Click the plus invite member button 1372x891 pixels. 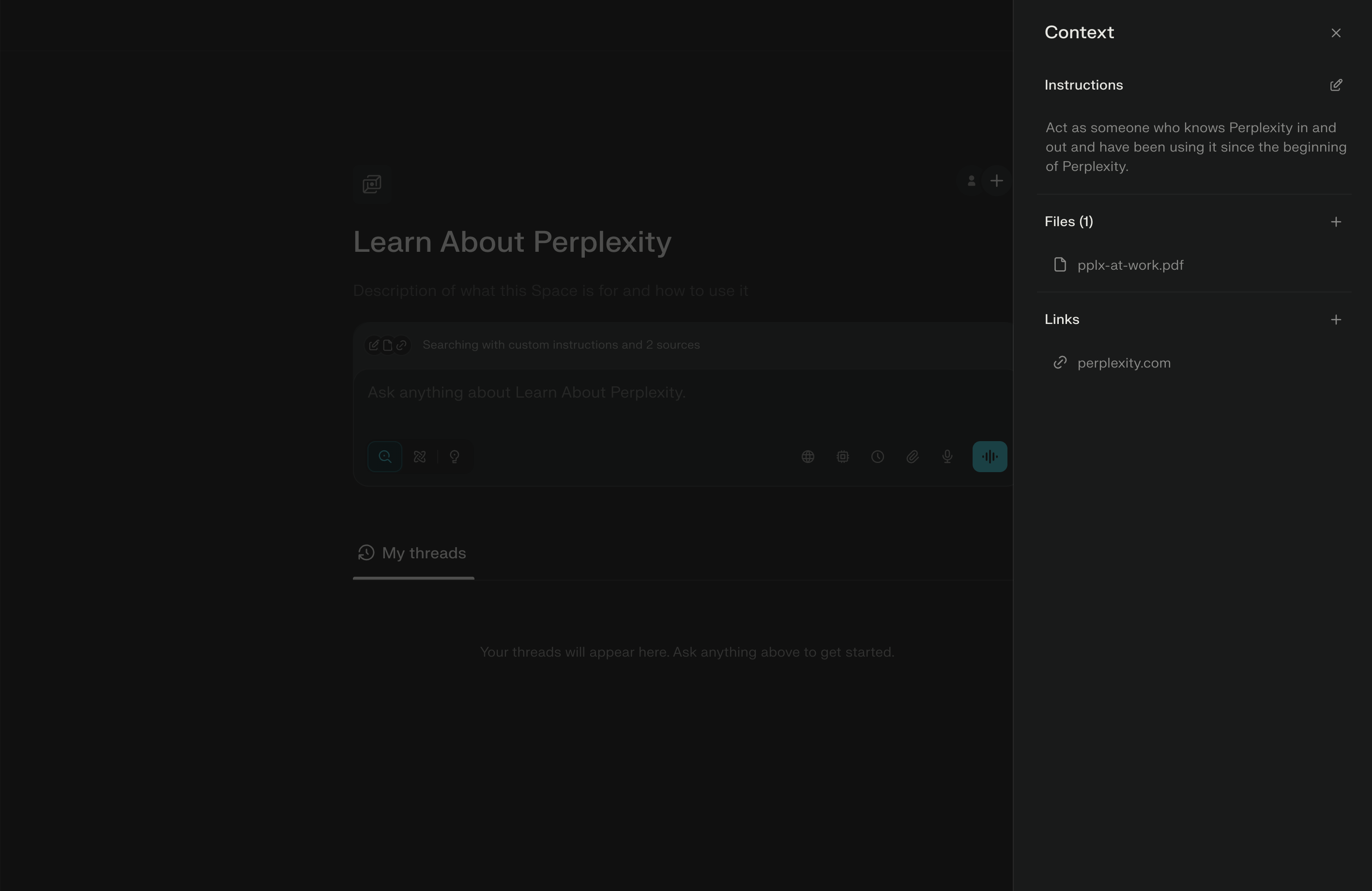point(996,181)
